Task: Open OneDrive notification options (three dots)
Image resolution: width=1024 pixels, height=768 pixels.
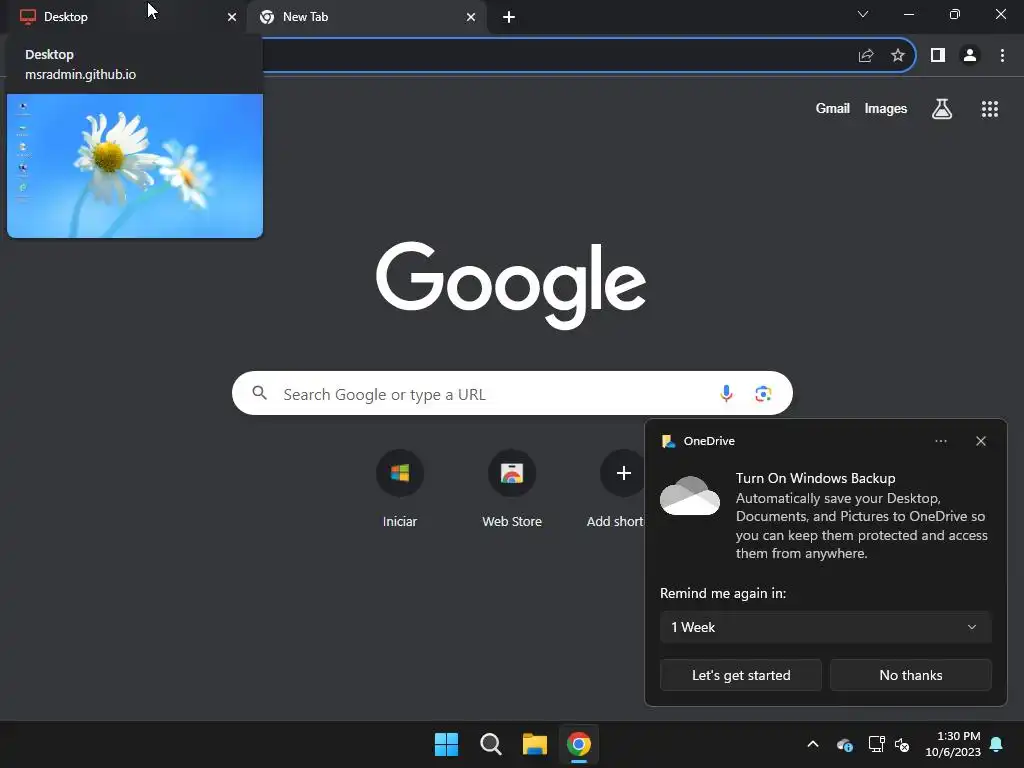Action: pos(940,441)
